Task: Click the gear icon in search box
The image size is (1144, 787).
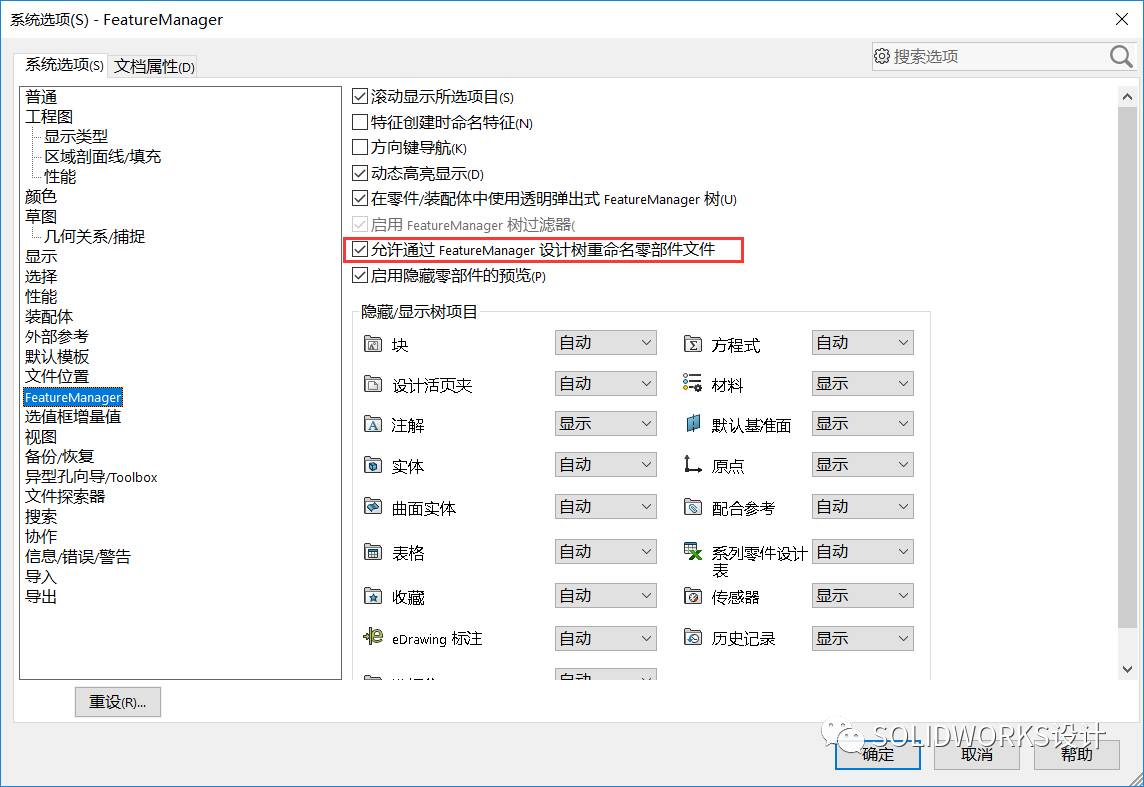Action: point(881,56)
